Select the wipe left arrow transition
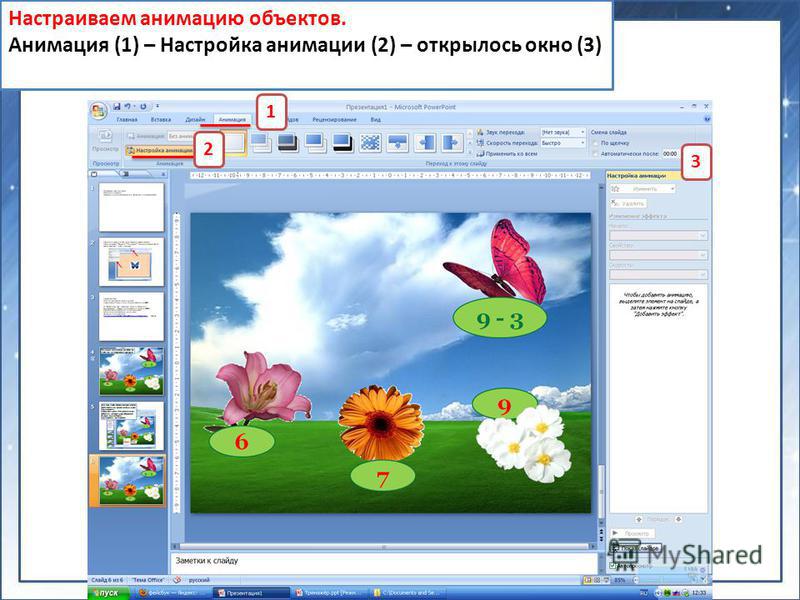This screenshot has width=800, height=600. pyautogui.click(x=424, y=142)
